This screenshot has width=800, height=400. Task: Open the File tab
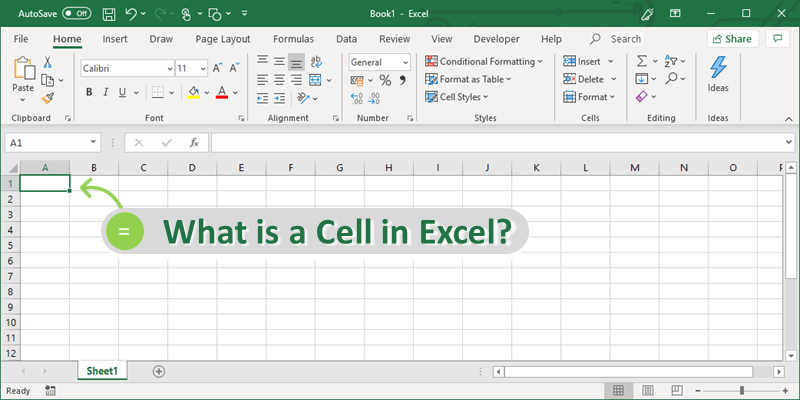pyautogui.click(x=21, y=39)
